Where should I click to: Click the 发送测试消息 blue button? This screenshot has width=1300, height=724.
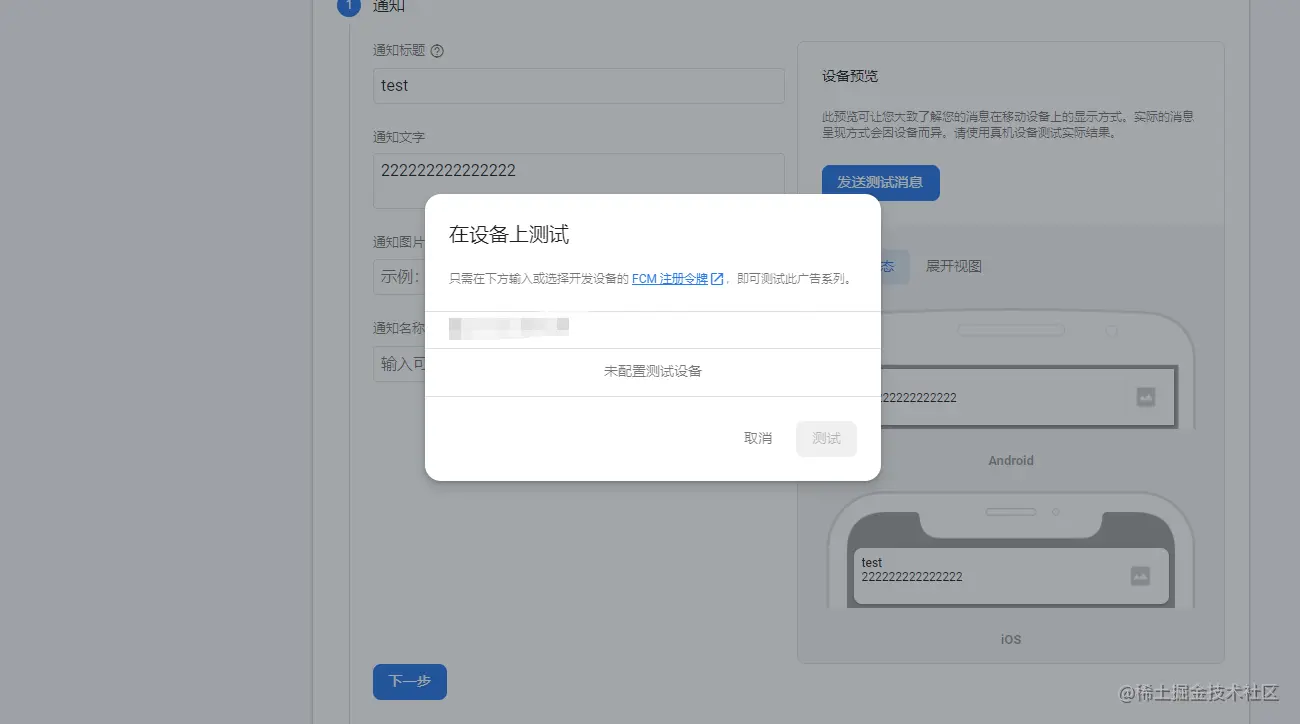880,183
